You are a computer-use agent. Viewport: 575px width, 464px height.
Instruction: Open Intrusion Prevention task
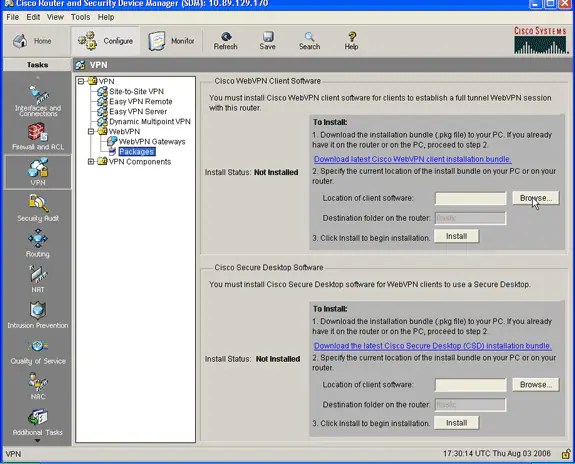pos(38,315)
